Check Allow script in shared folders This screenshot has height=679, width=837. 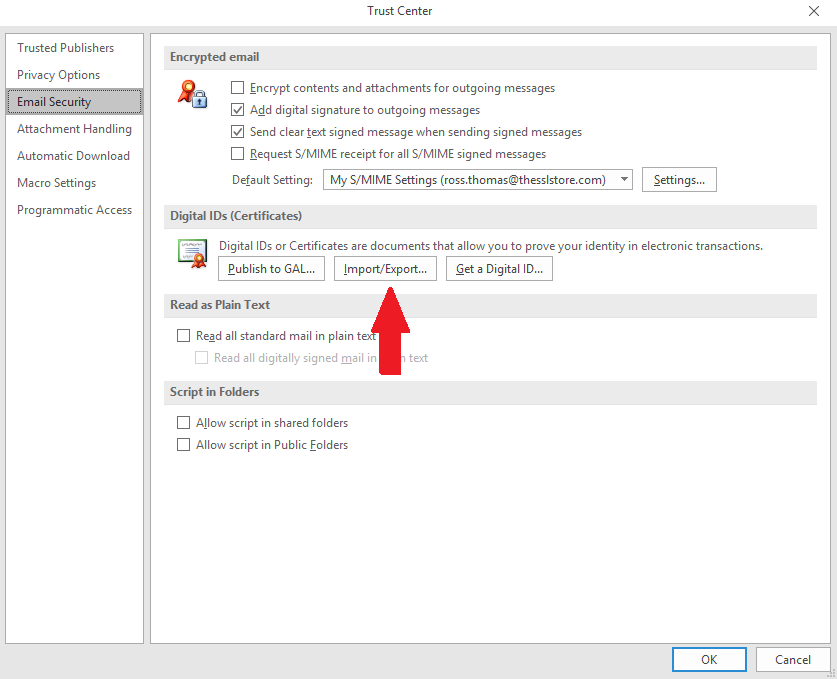(x=183, y=423)
